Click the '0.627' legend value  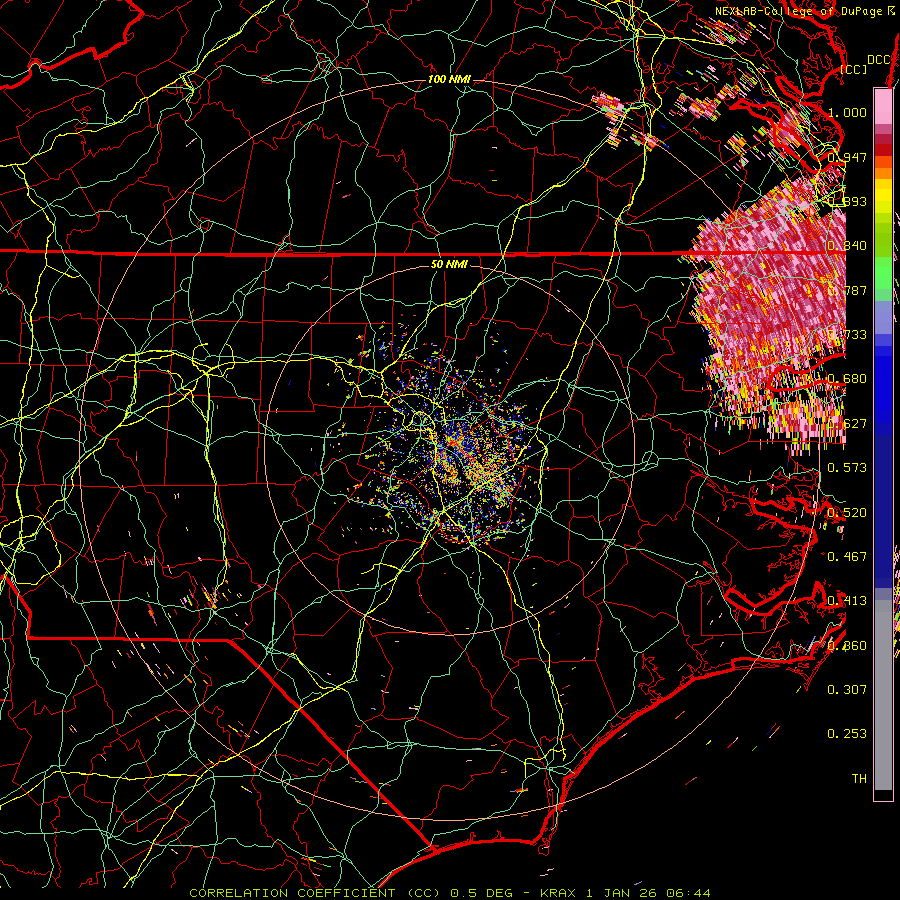(847, 424)
